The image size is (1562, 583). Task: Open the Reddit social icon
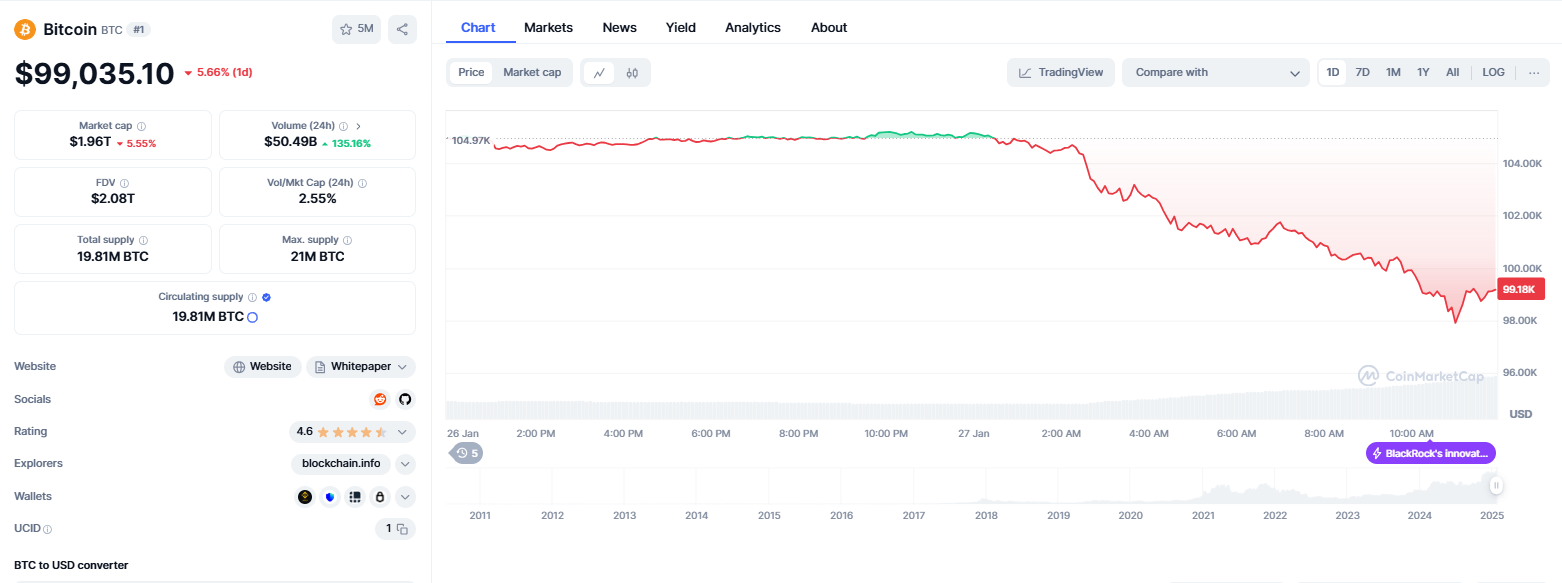pos(380,399)
